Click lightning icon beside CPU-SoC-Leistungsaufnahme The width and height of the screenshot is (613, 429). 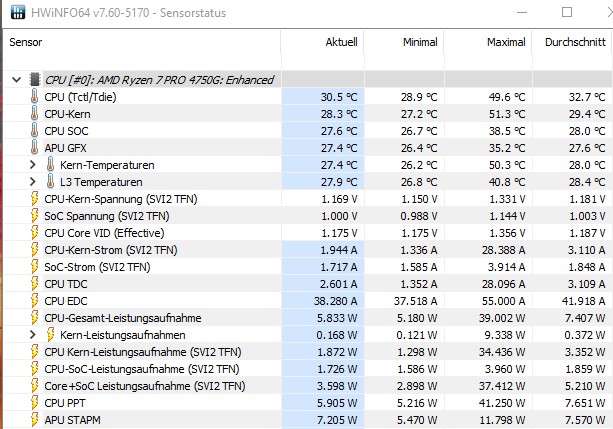(x=34, y=369)
